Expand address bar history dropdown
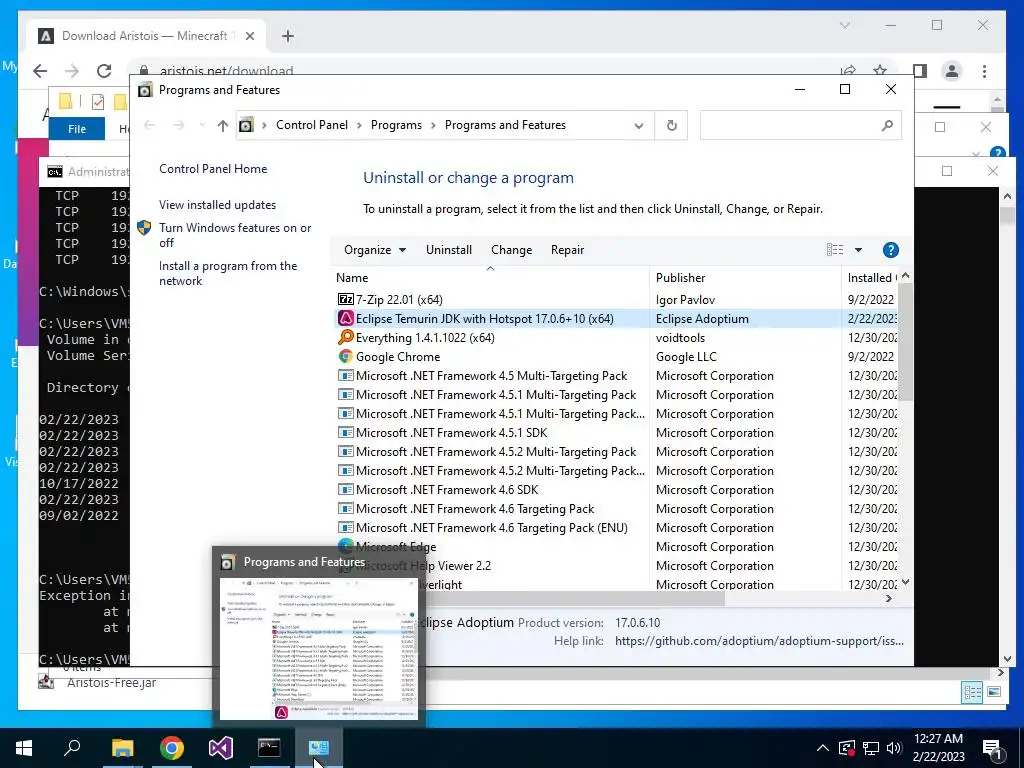This screenshot has height=768, width=1024. pyautogui.click(x=639, y=125)
